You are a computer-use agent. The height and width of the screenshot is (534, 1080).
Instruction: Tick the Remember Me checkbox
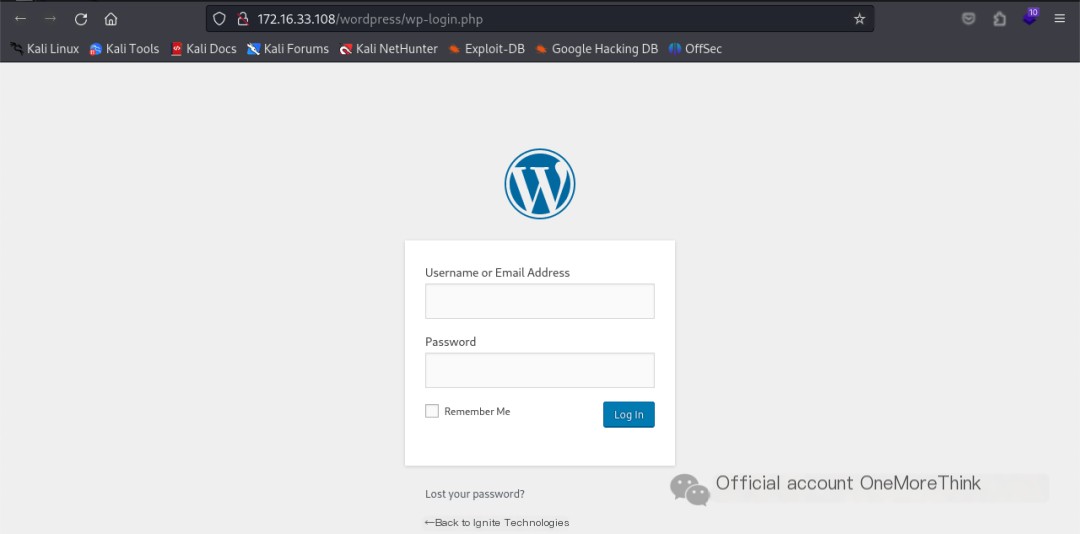[432, 411]
